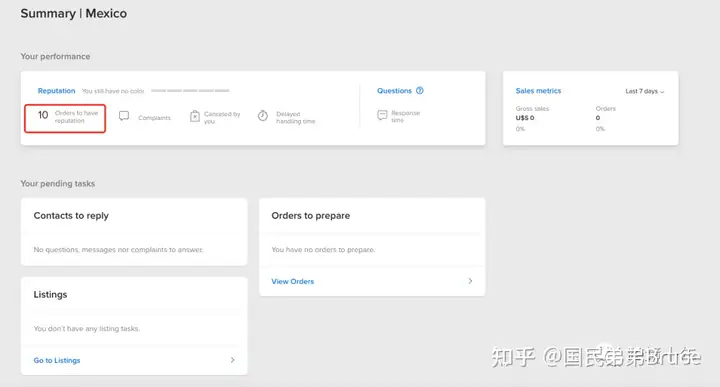Click 'You don't have any listing tasks.' text
Screen dimensions: 720x387
87,329
